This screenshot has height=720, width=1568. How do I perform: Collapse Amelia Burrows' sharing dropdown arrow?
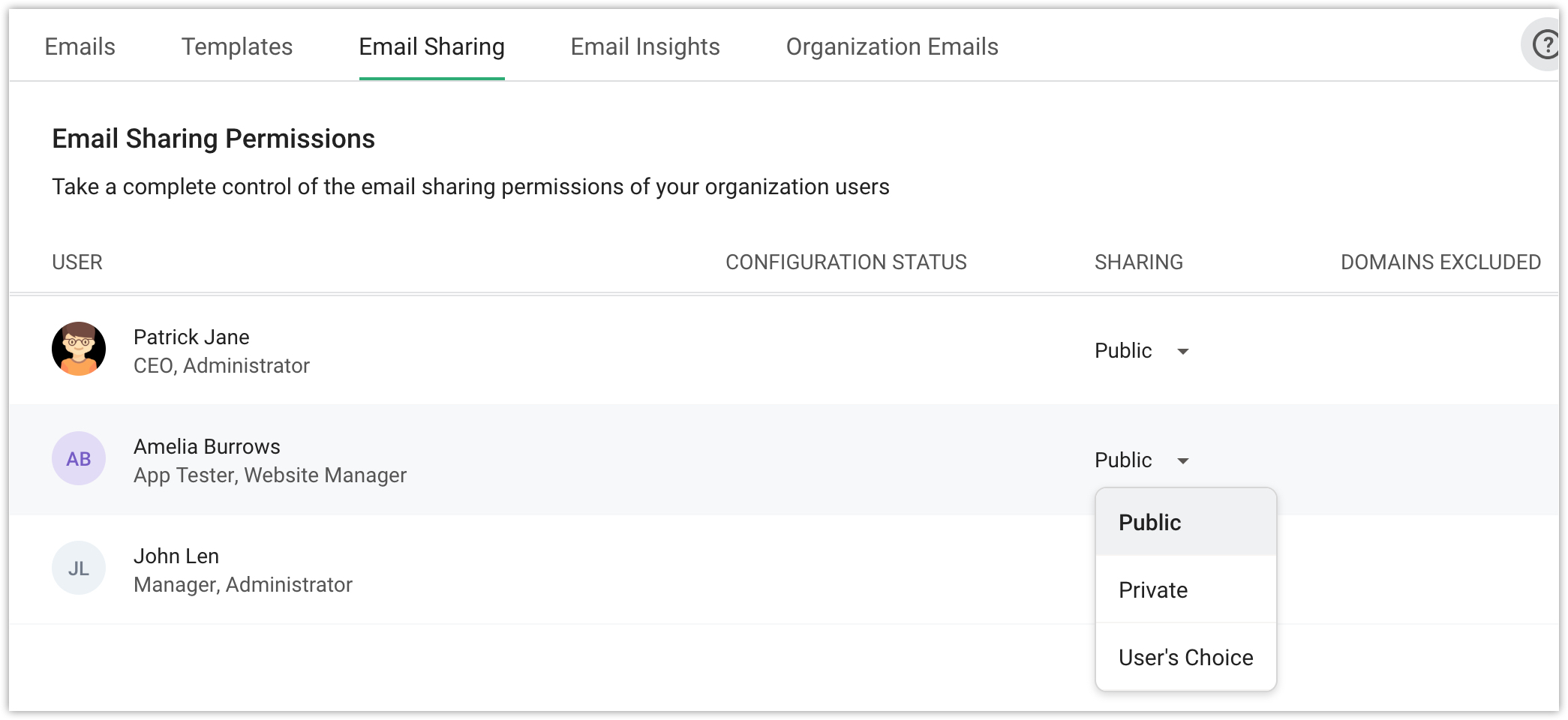coord(1182,460)
